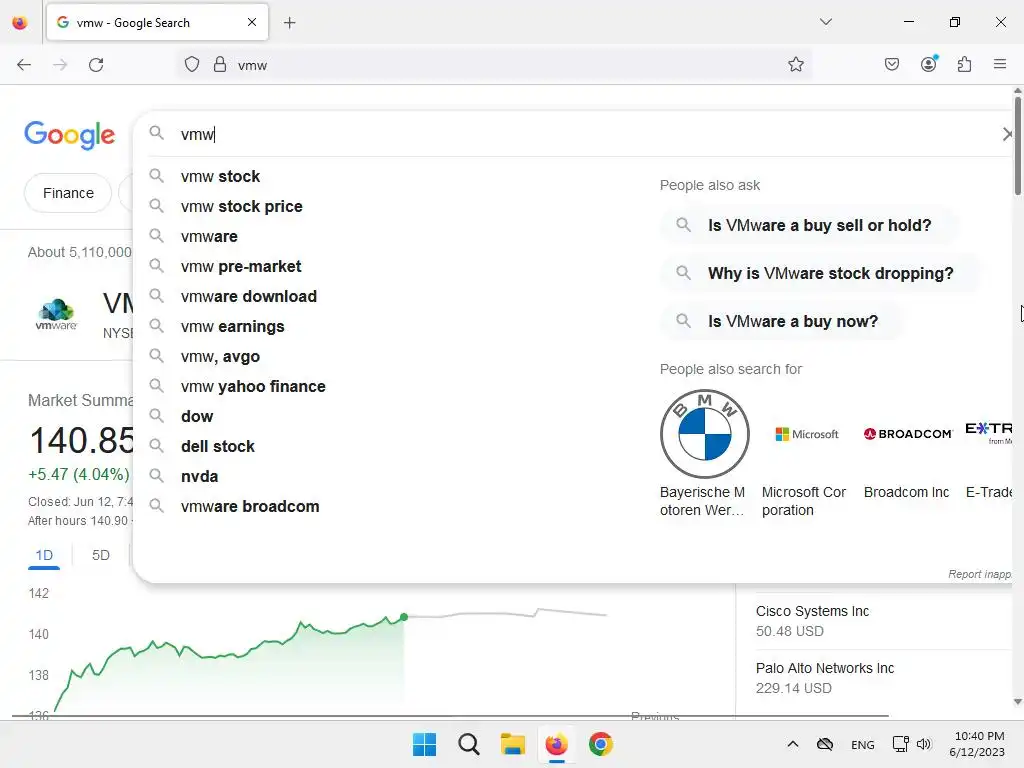Open Firefox View icon in tab bar
The height and width of the screenshot is (768, 1024).
[x=20, y=23]
